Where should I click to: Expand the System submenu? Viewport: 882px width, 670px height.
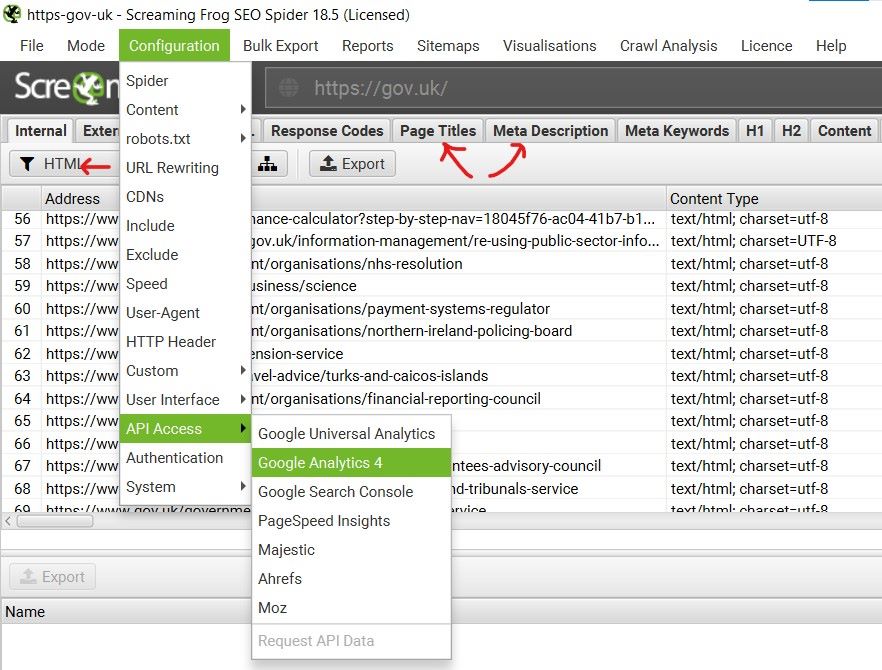(149, 486)
